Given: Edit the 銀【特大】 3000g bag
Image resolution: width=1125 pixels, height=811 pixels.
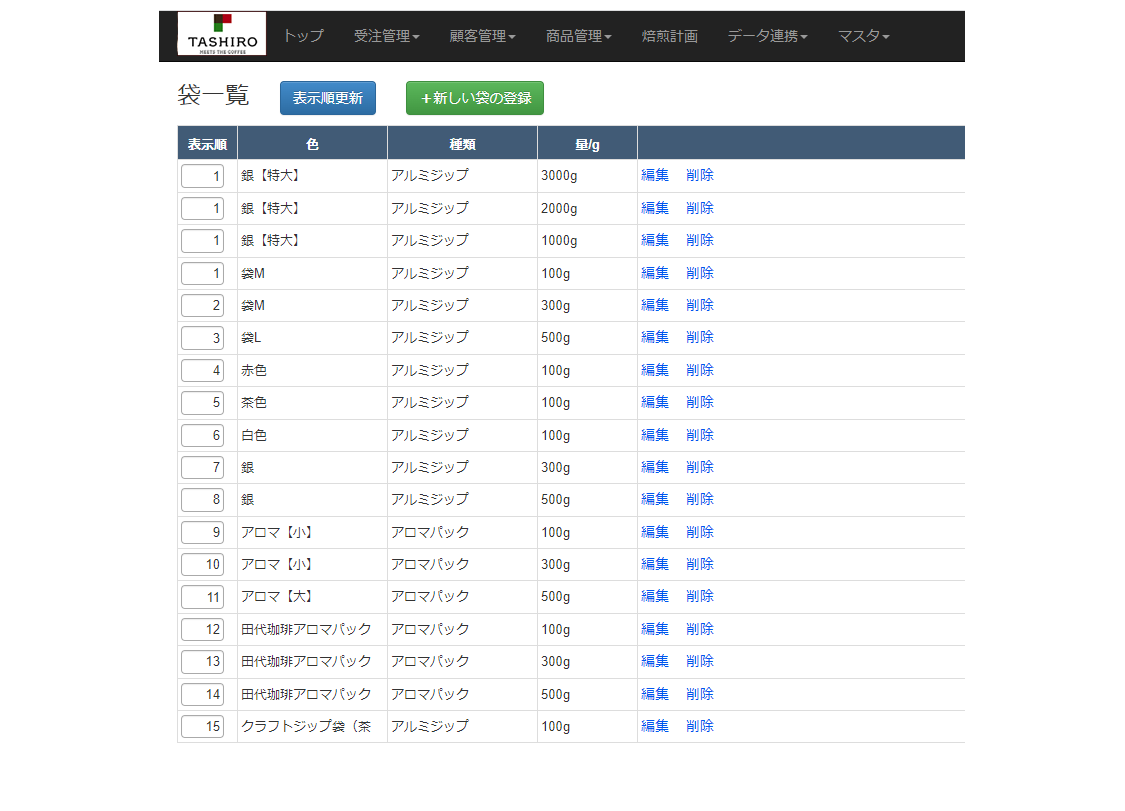Looking at the screenshot, I should [x=654, y=175].
